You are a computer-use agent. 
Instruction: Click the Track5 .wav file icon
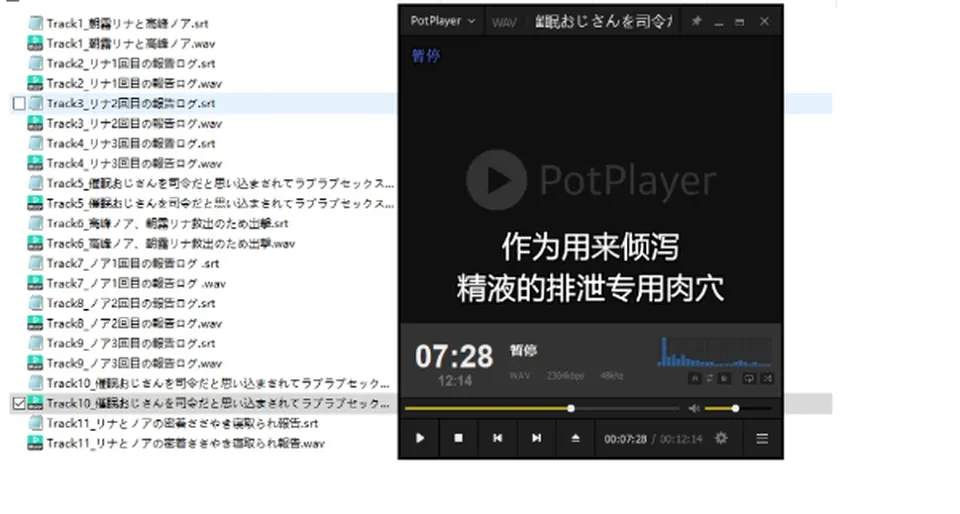point(35,203)
